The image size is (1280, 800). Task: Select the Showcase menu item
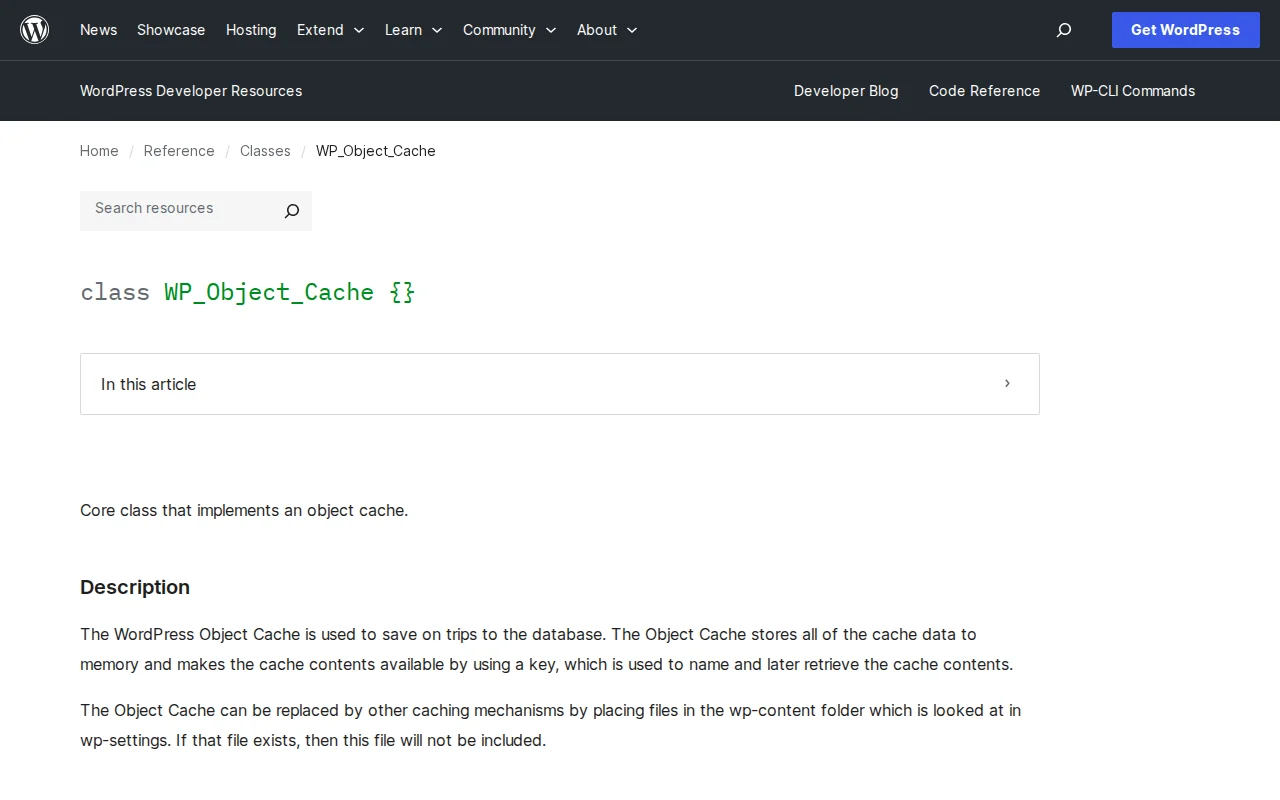[170, 30]
